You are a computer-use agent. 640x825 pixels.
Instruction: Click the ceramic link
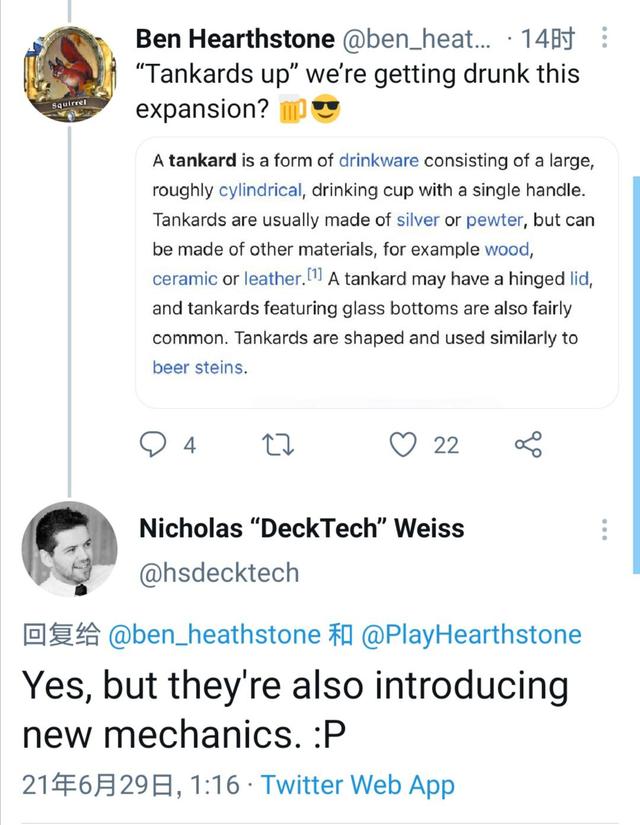click(x=185, y=279)
